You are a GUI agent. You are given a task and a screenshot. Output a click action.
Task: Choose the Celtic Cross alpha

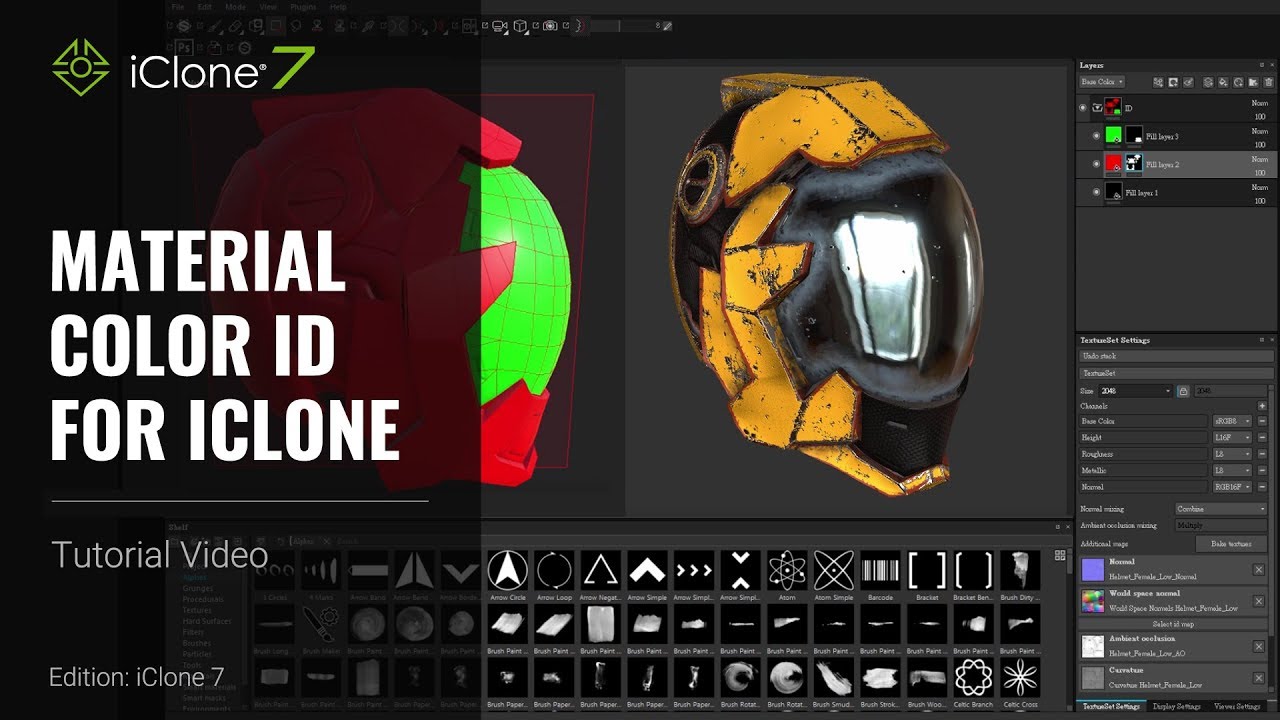1020,677
